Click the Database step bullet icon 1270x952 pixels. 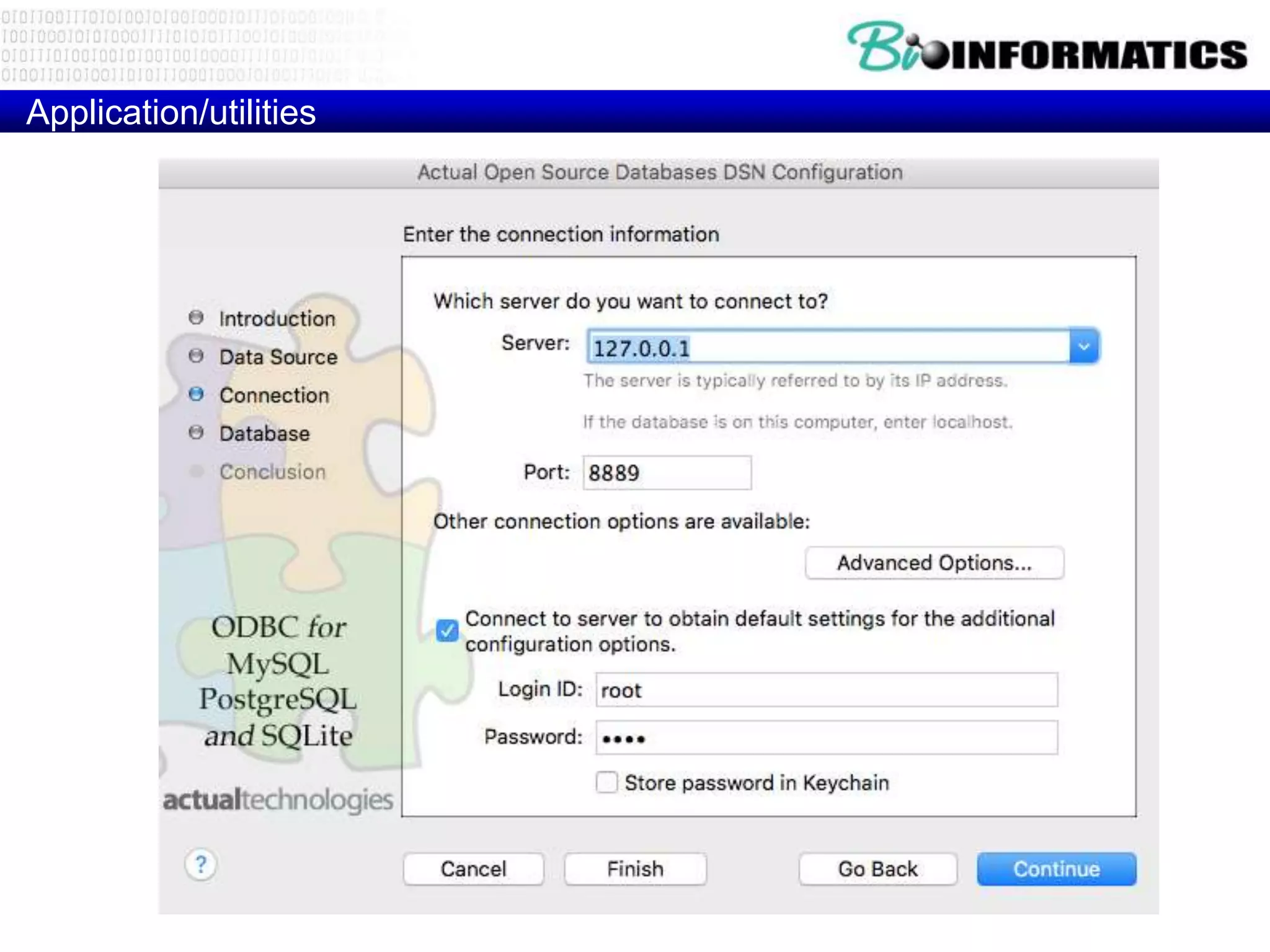196,433
